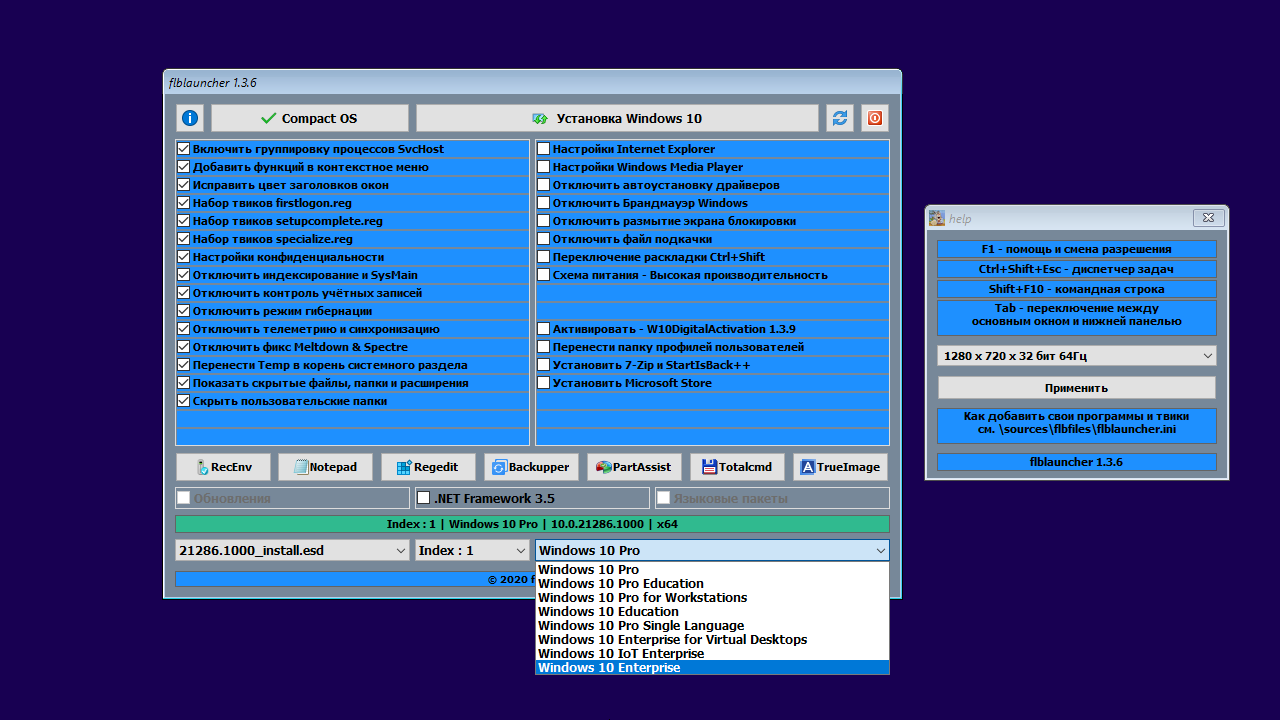Click 'F1 - помощь и смена разрешения'
This screenshot has width=1280, height=720.
pyautogui.click(x=1077, y=249)
